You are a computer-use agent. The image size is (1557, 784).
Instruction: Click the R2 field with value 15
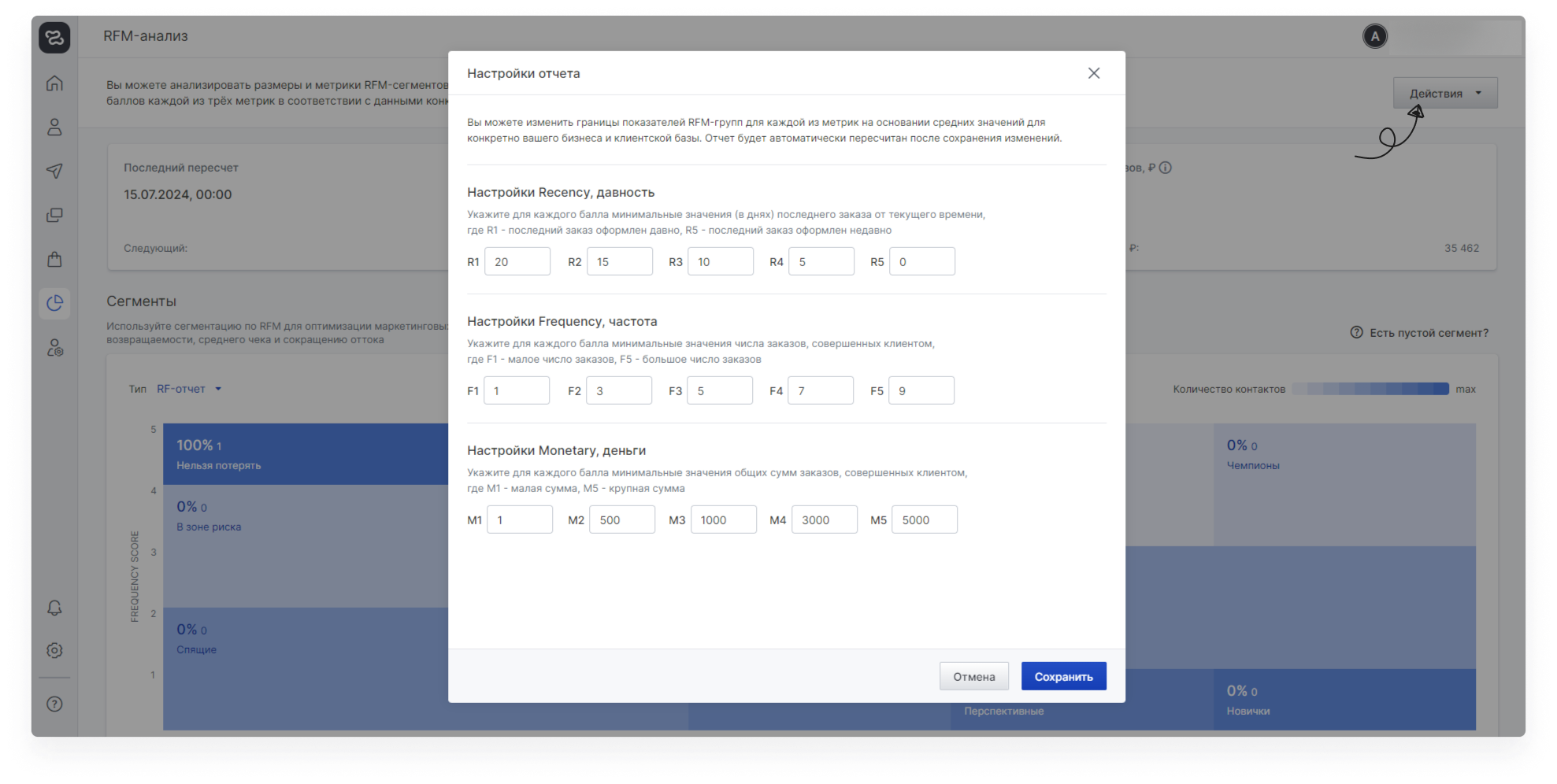(x=620, y=261)
